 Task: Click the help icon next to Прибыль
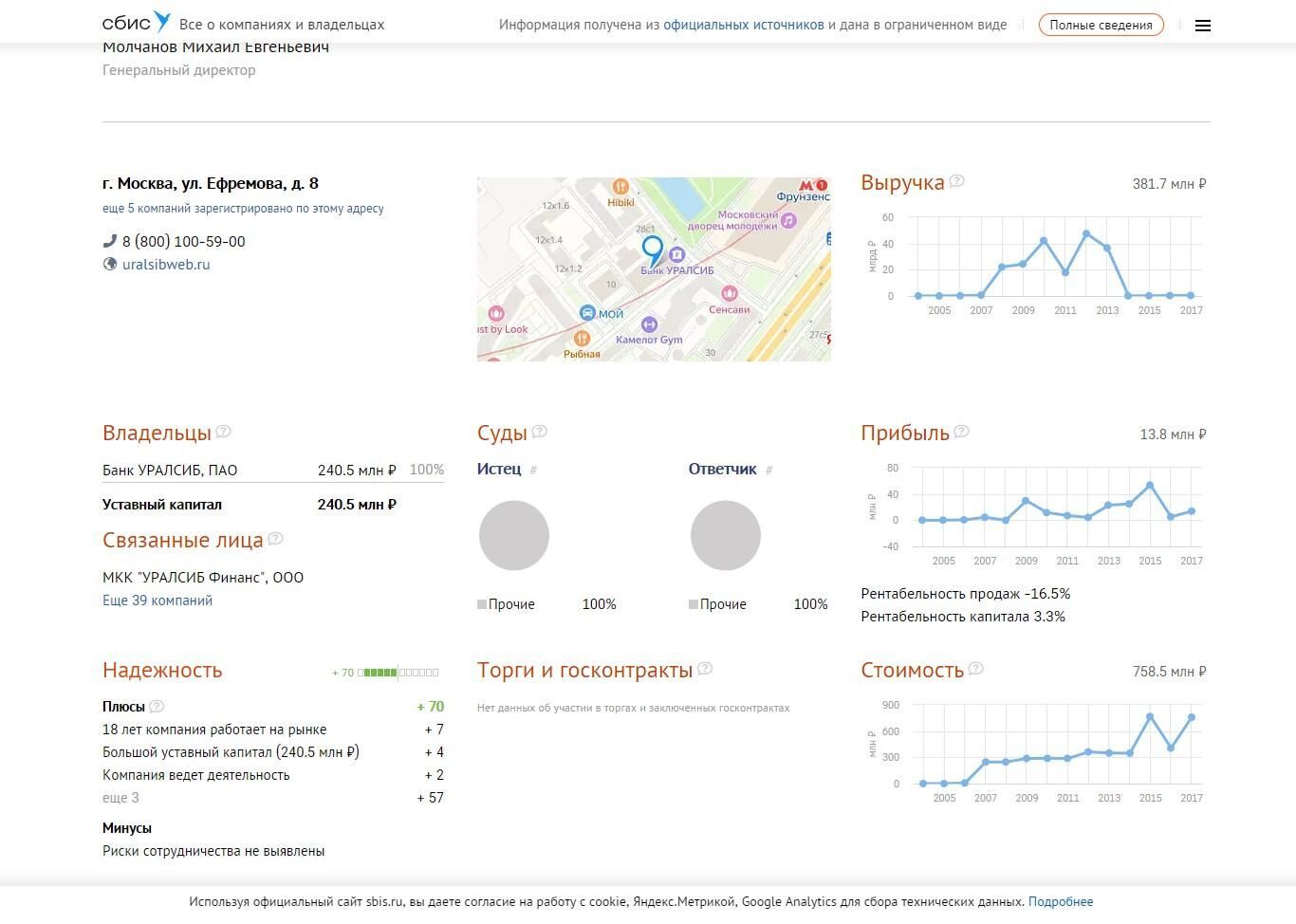click(961, 431)
